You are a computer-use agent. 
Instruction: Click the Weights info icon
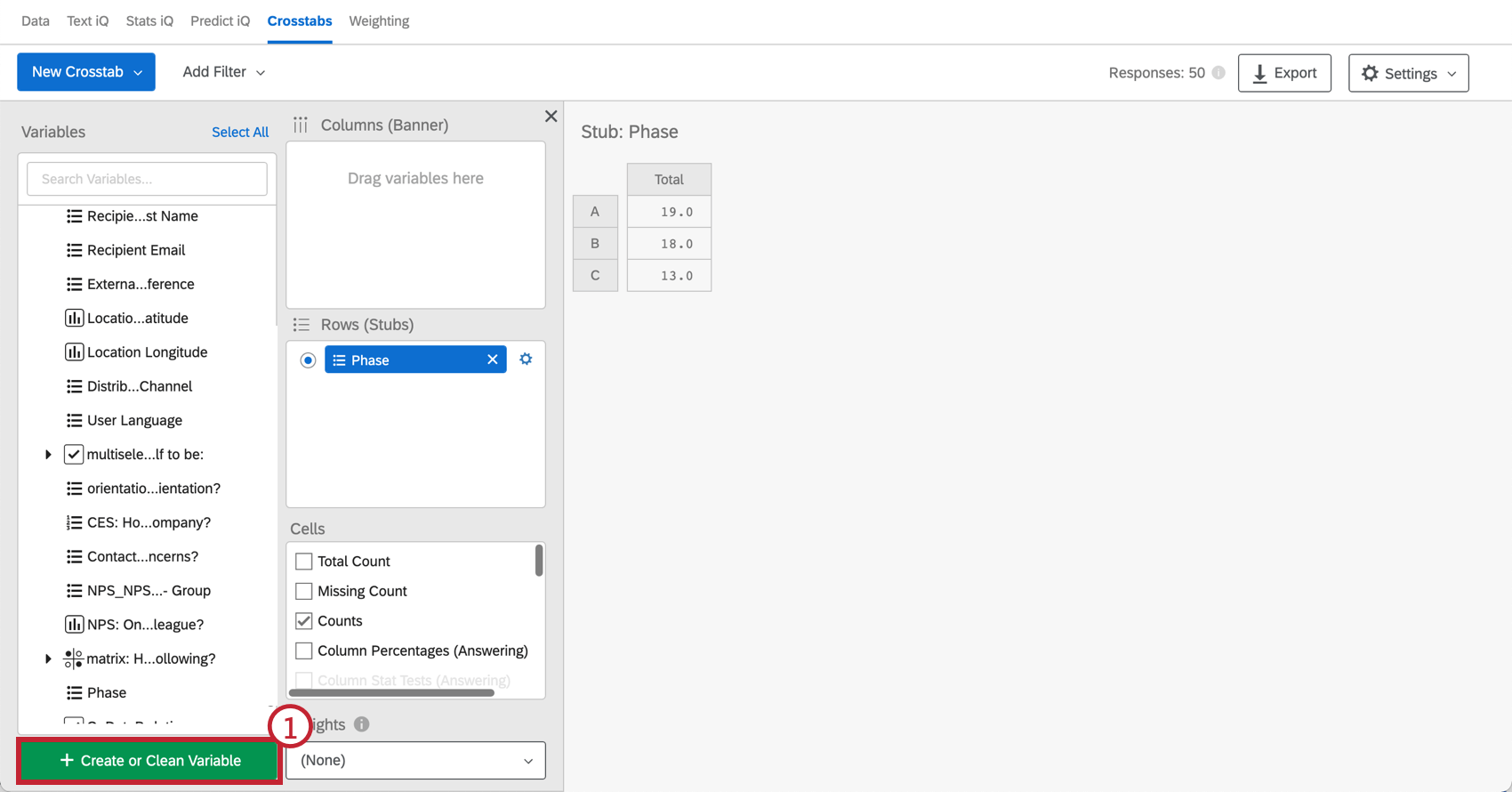pos(361,724)
